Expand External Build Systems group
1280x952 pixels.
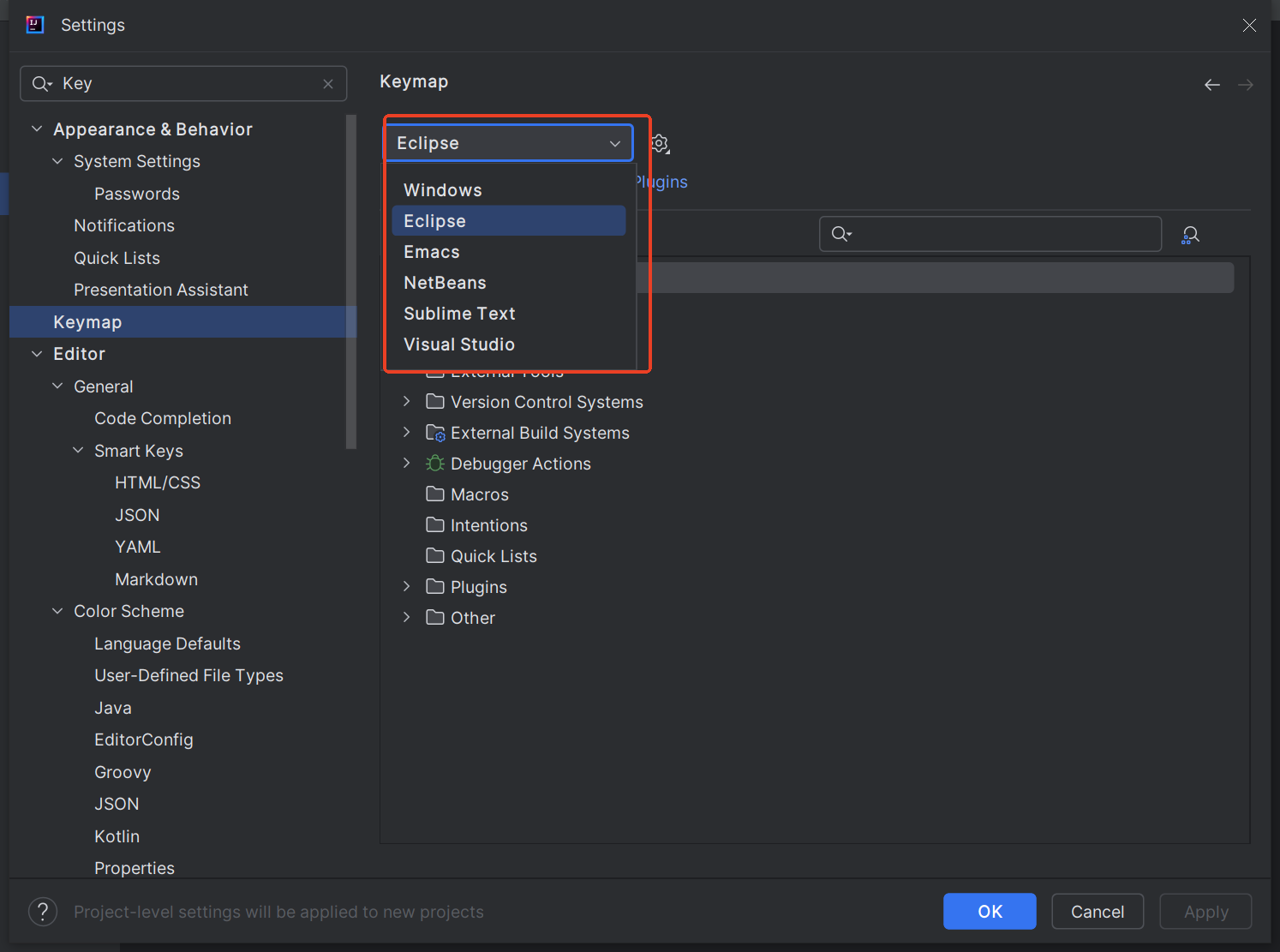(x=407, y=433)
